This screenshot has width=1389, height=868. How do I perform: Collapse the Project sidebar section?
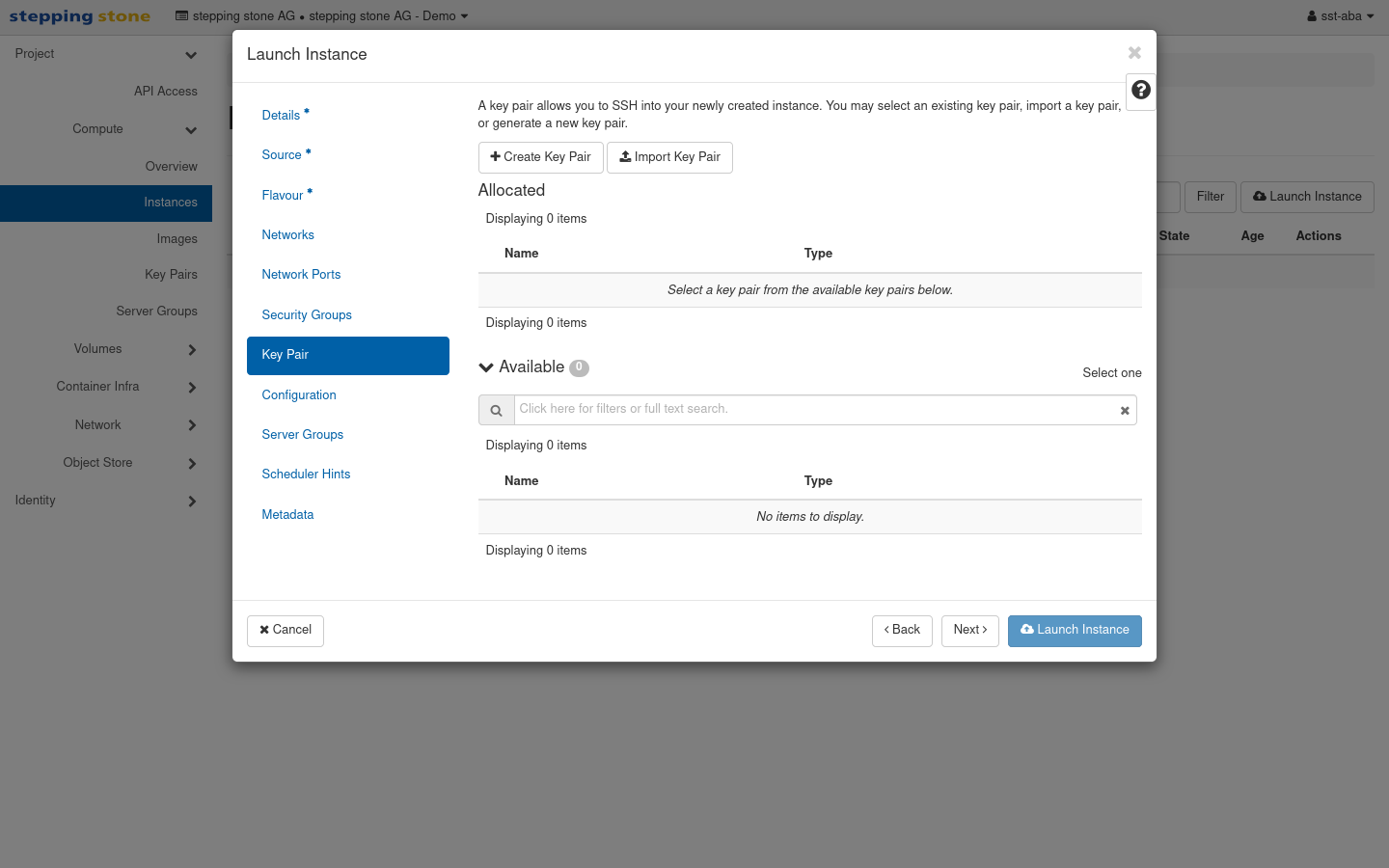106,54
